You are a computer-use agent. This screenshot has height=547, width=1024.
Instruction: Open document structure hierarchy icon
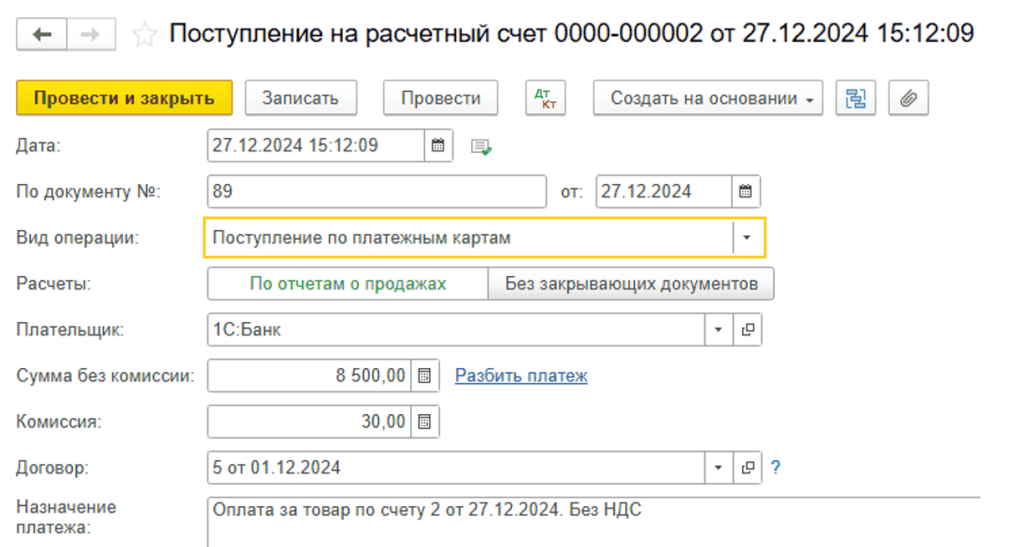tap(855, 98)
